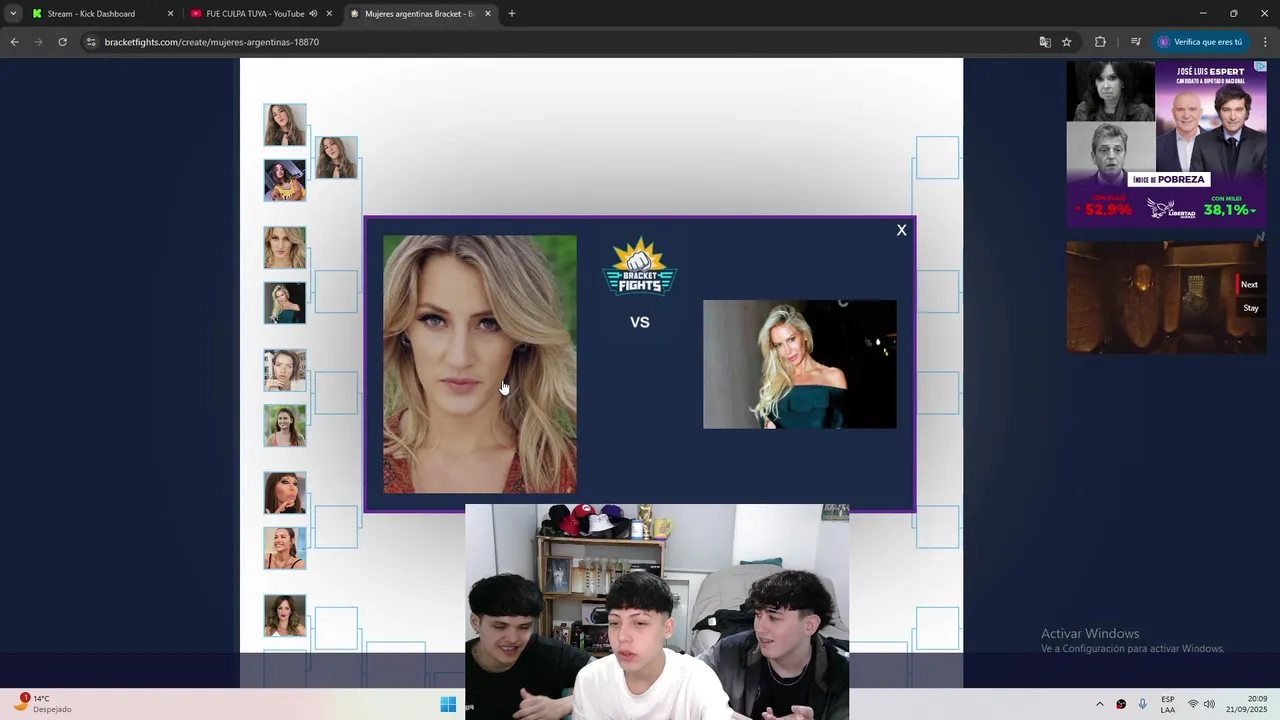Close the Kick Dashboard tab
The height and width of the screenshot is (720, 1280).
170,14
